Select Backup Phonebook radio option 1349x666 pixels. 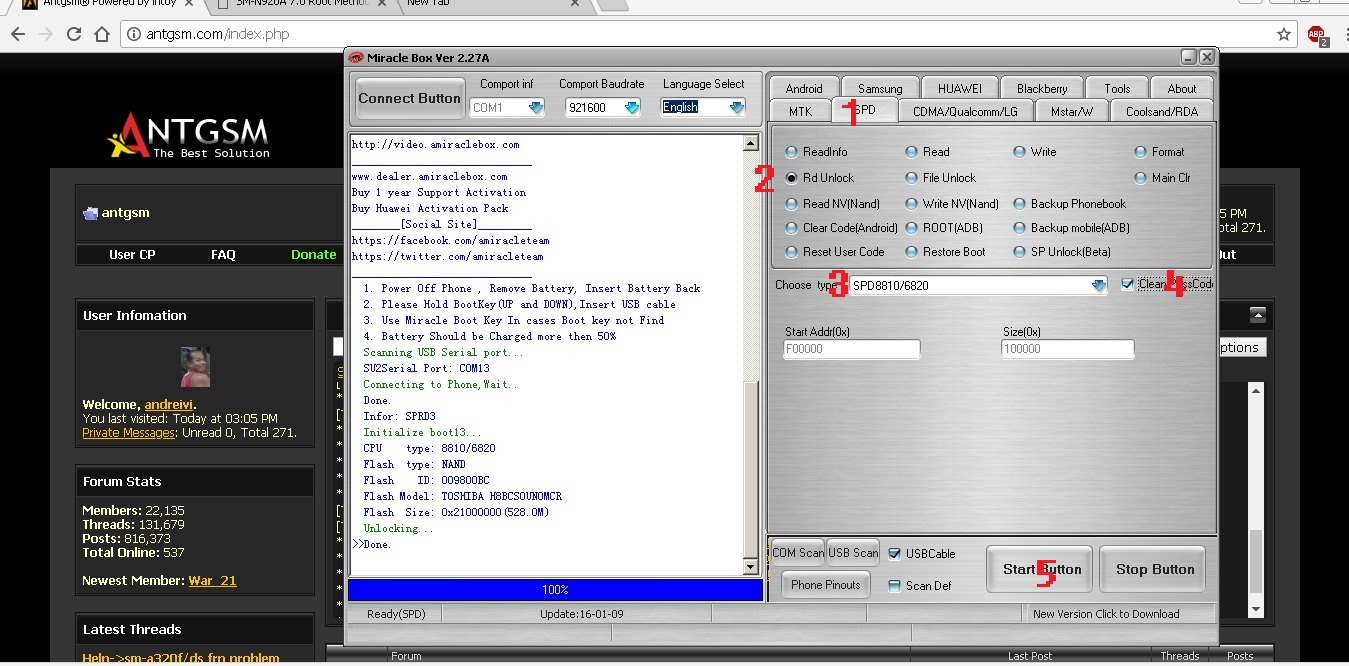point(1019,204)
